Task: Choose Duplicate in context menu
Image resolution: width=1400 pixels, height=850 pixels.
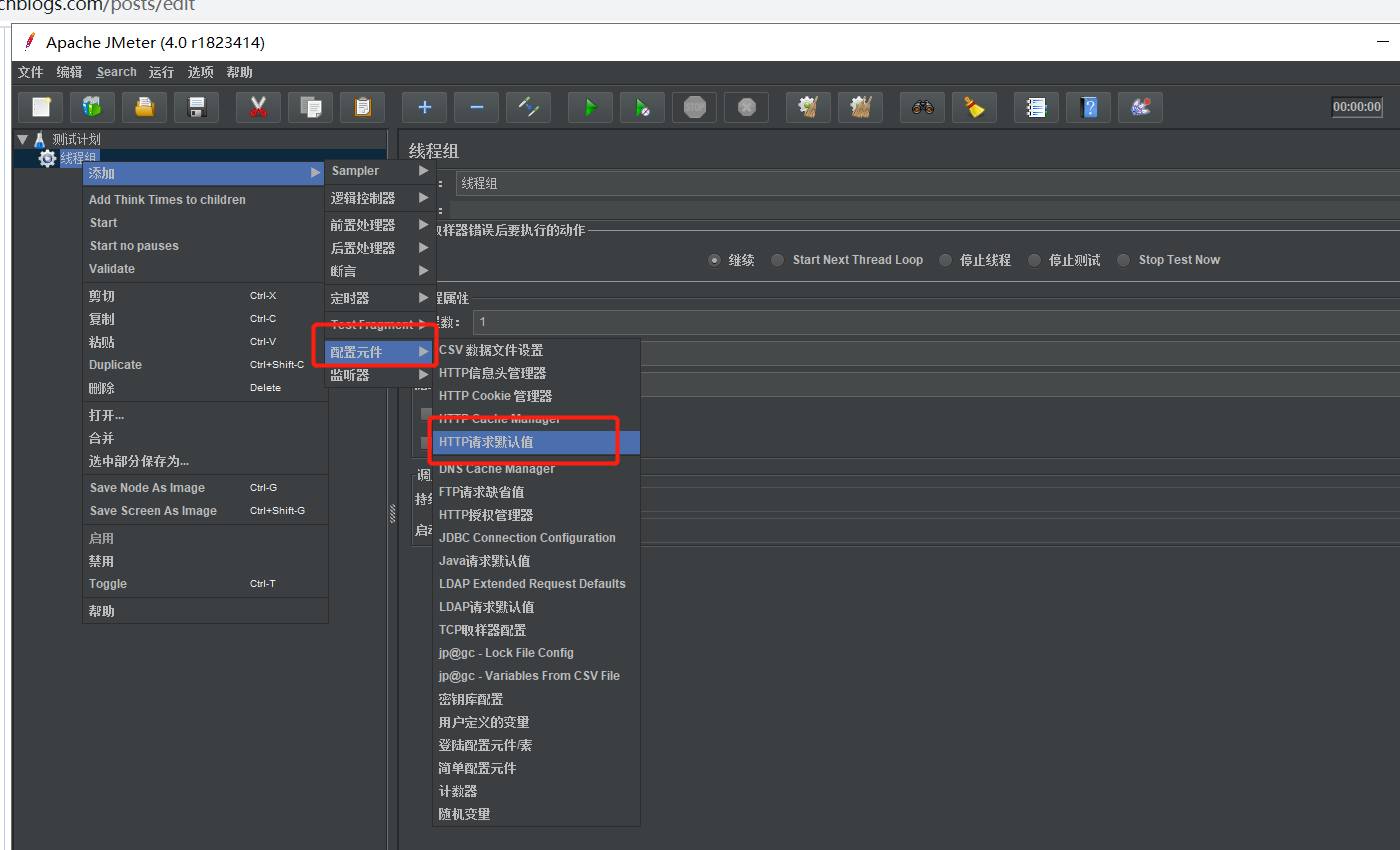Action: tap(205, 365)
